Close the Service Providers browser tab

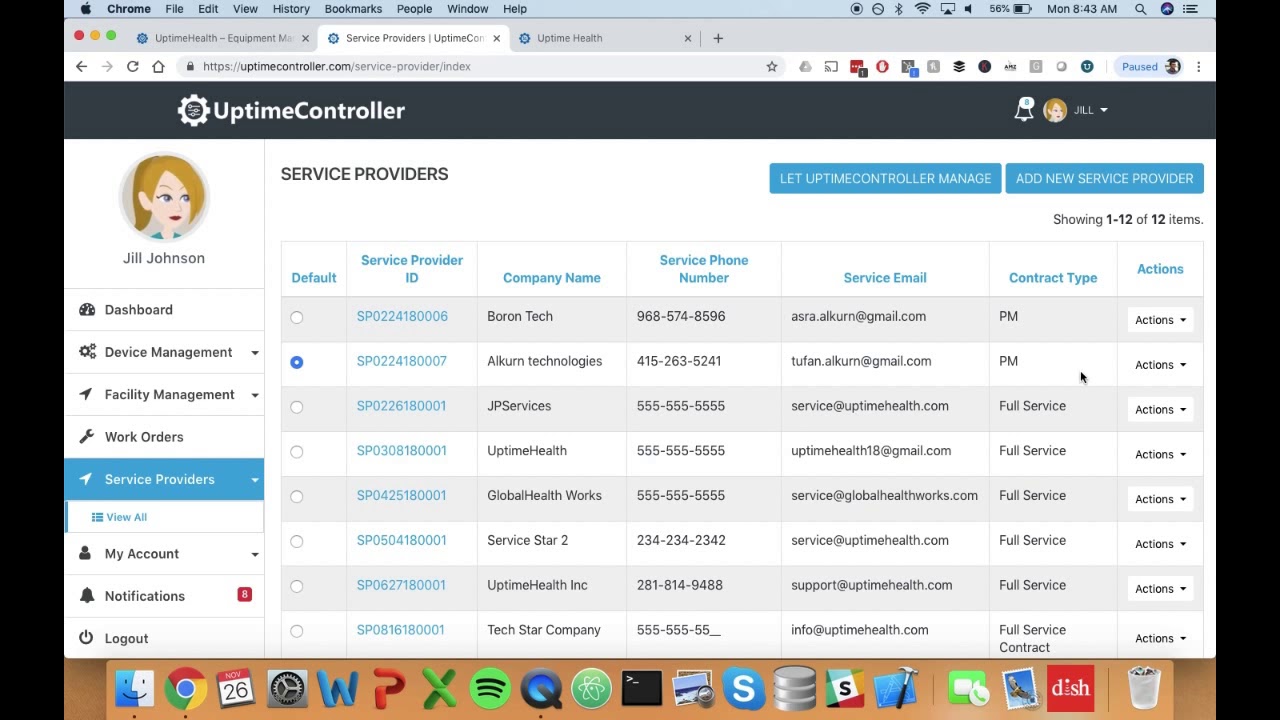(496, 38)
